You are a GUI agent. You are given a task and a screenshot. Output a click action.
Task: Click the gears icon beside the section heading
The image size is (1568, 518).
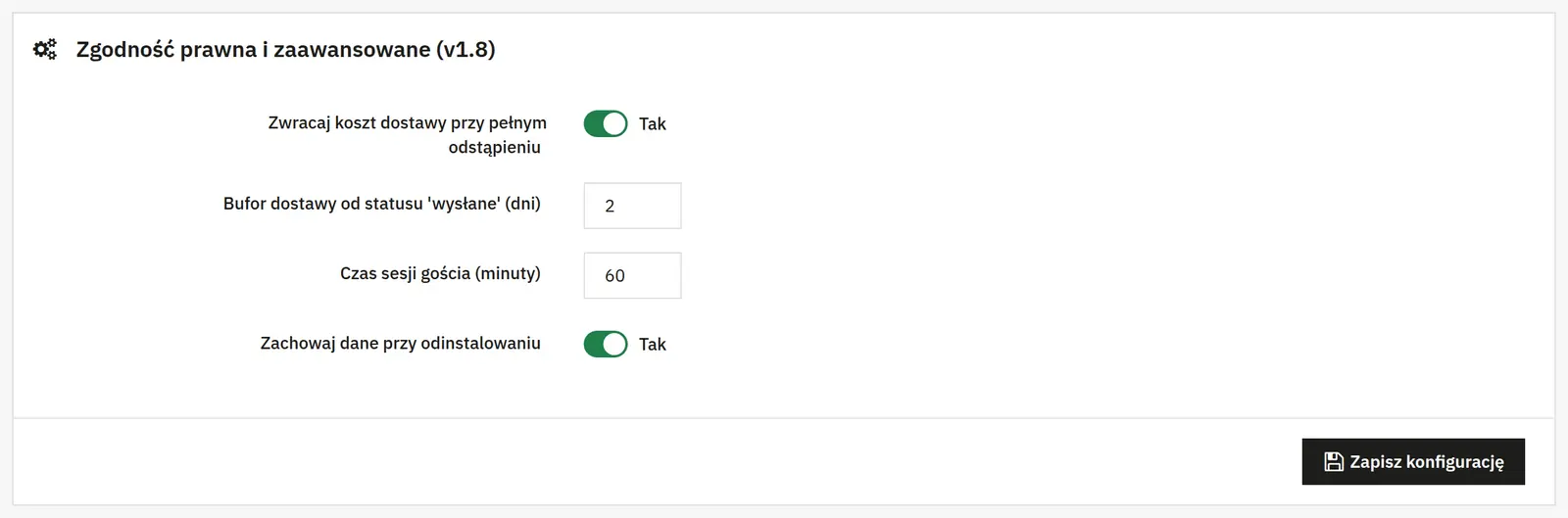pyautogui.click(x=45, y=49)
